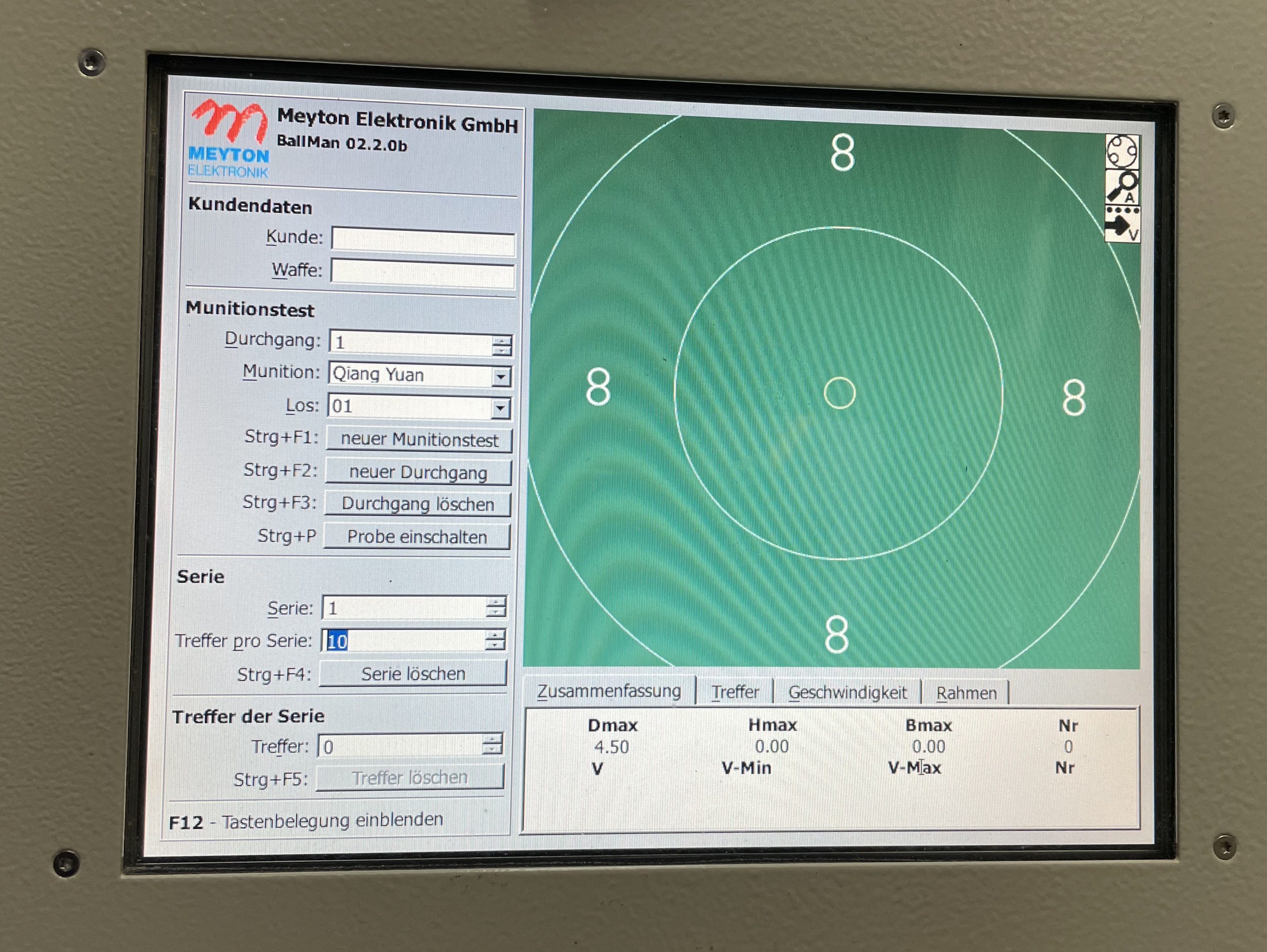Click Serie löschen button
The width and height of the screenshot is (1267, 952).
tap(413, 674)
